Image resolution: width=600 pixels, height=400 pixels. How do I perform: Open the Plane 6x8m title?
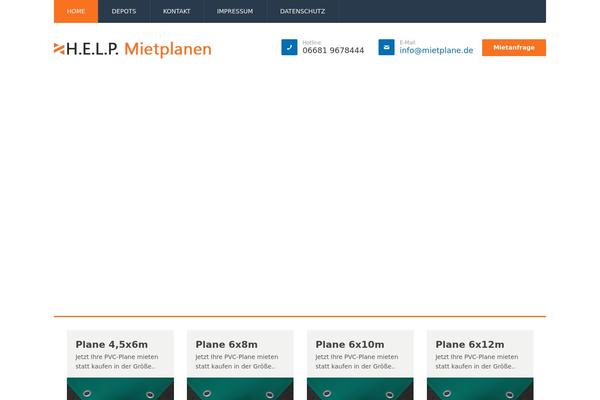tap(227, 344)
